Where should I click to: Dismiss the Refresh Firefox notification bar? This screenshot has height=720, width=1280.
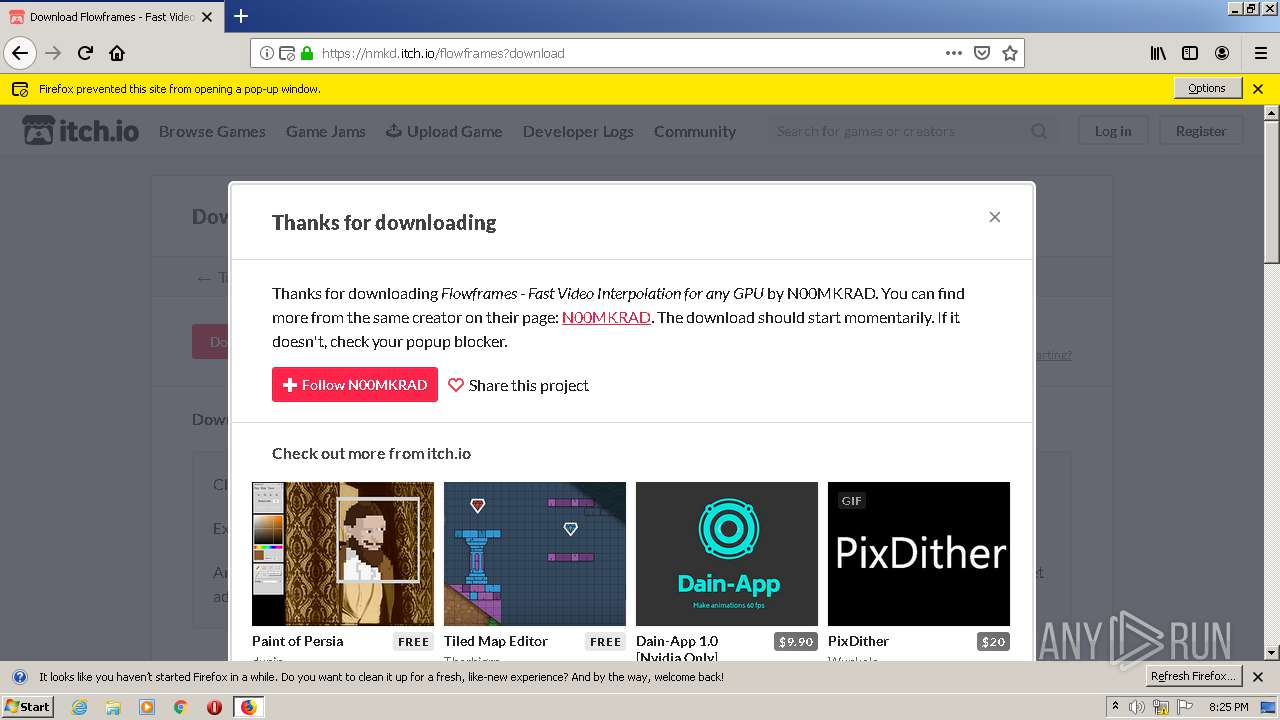1258,677
